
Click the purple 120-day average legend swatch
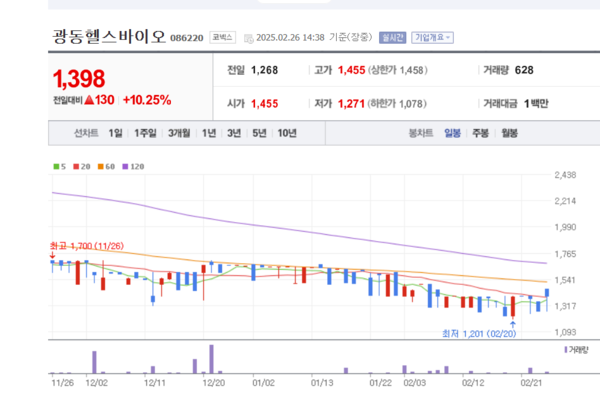125,167
